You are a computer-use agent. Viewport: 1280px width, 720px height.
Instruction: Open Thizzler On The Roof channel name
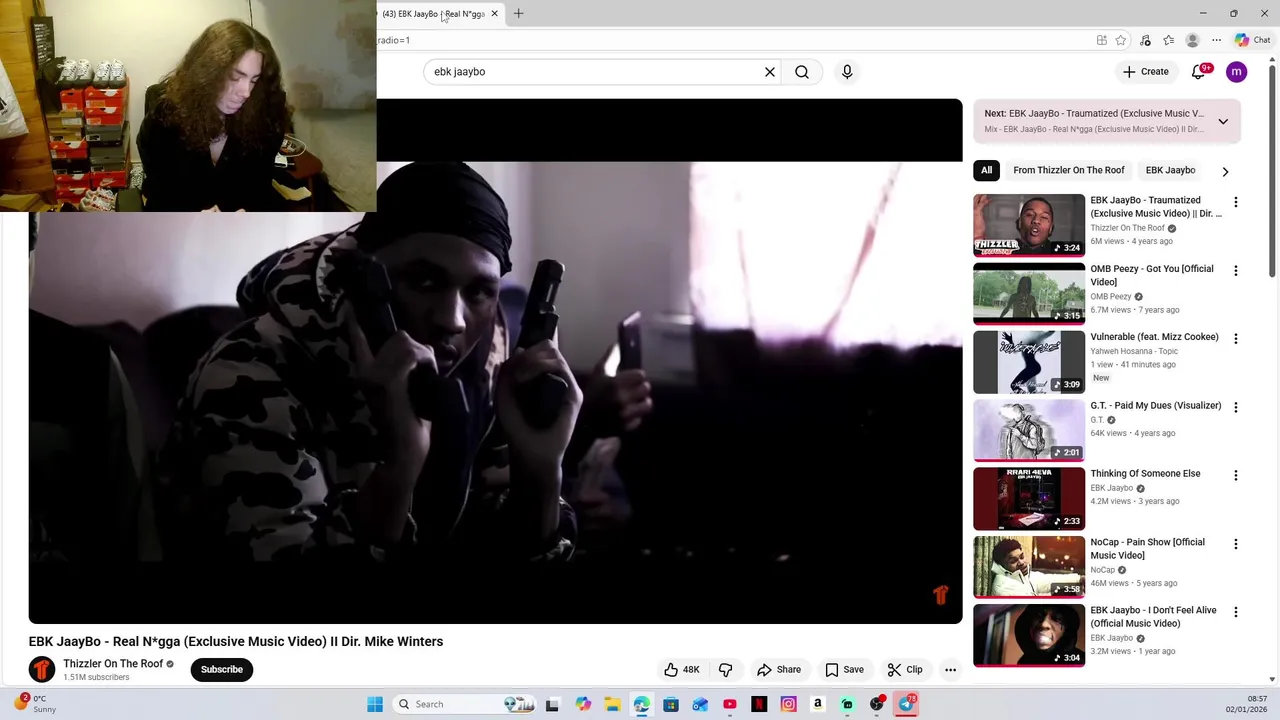(113, 664)
